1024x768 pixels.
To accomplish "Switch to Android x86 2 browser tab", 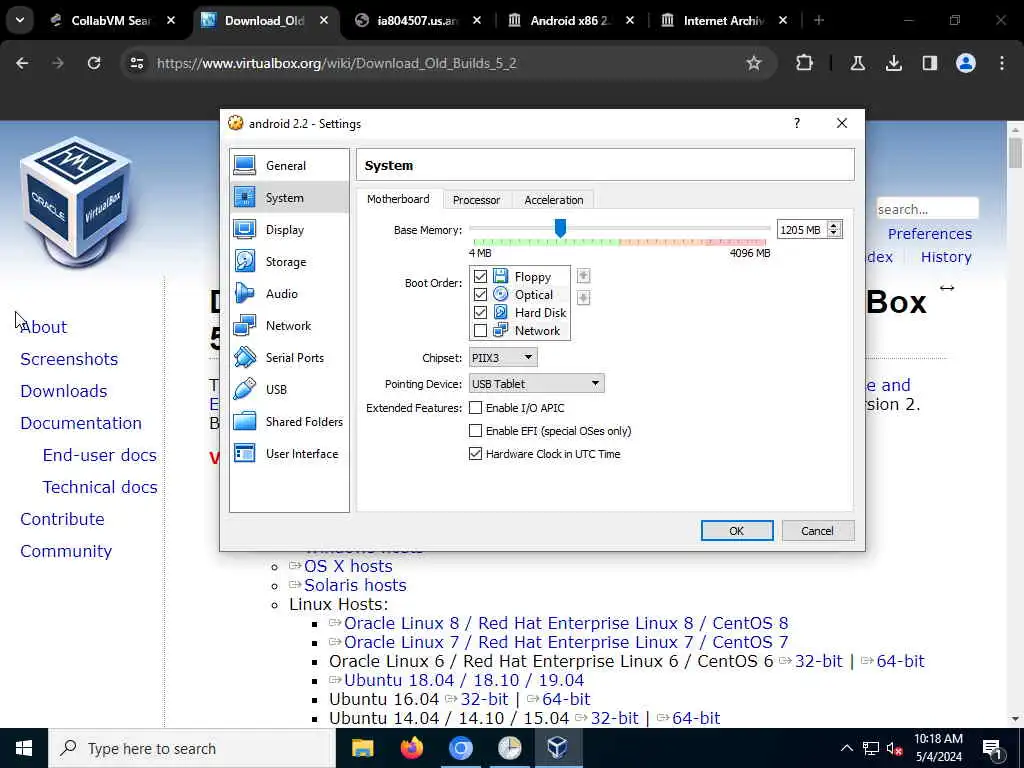I will [x=569, y=20].
